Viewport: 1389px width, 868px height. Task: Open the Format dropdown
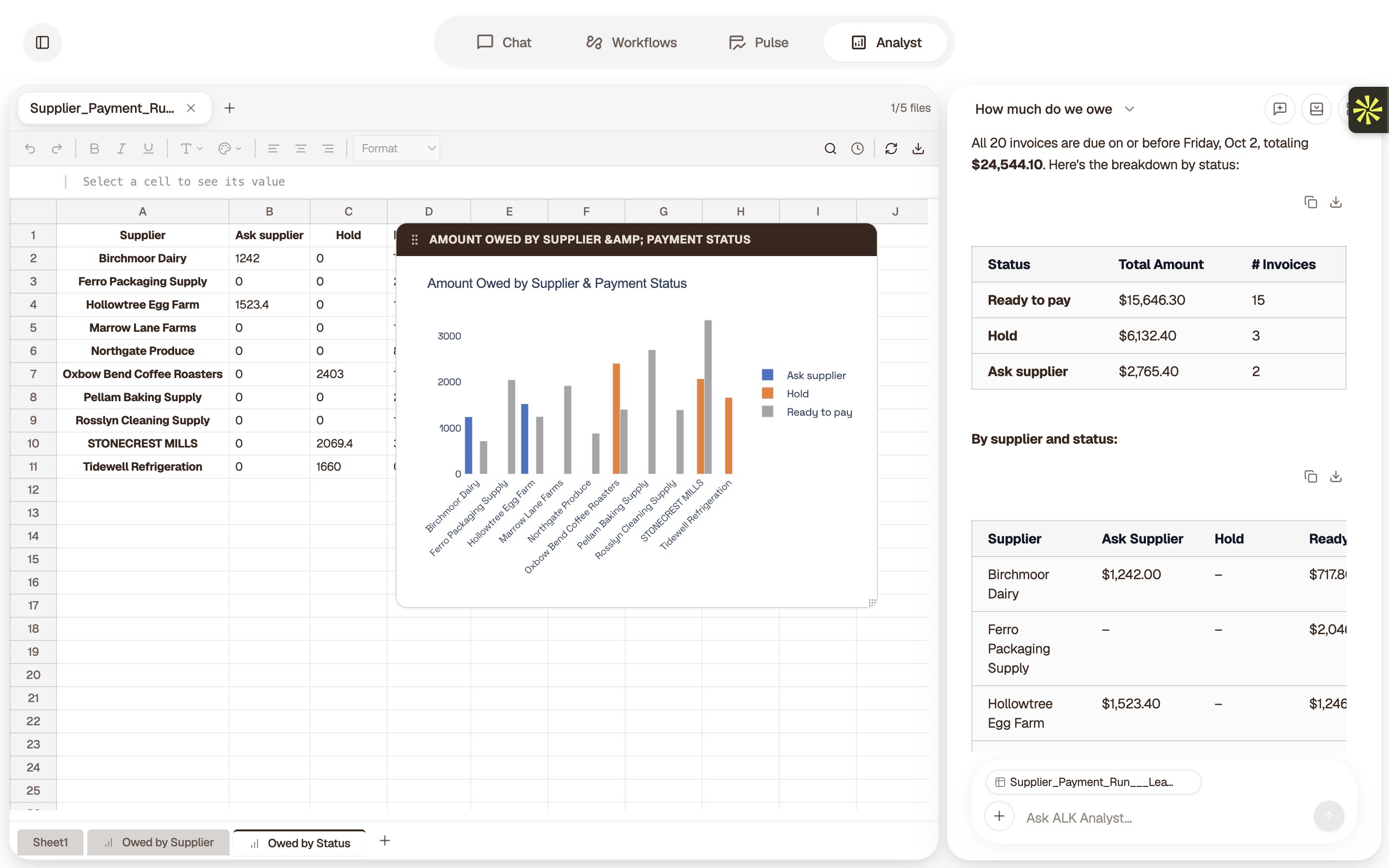click(x=396, y=149)
